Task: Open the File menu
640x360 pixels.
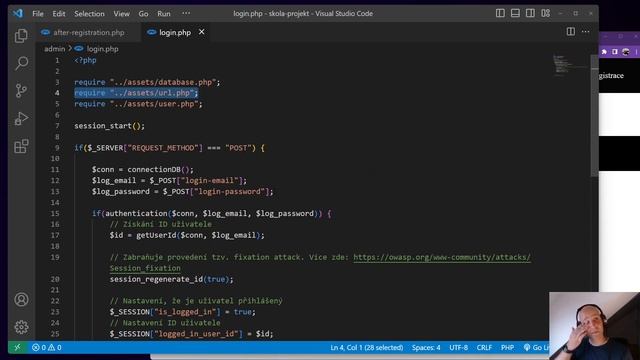Action: tap(38, 13)
